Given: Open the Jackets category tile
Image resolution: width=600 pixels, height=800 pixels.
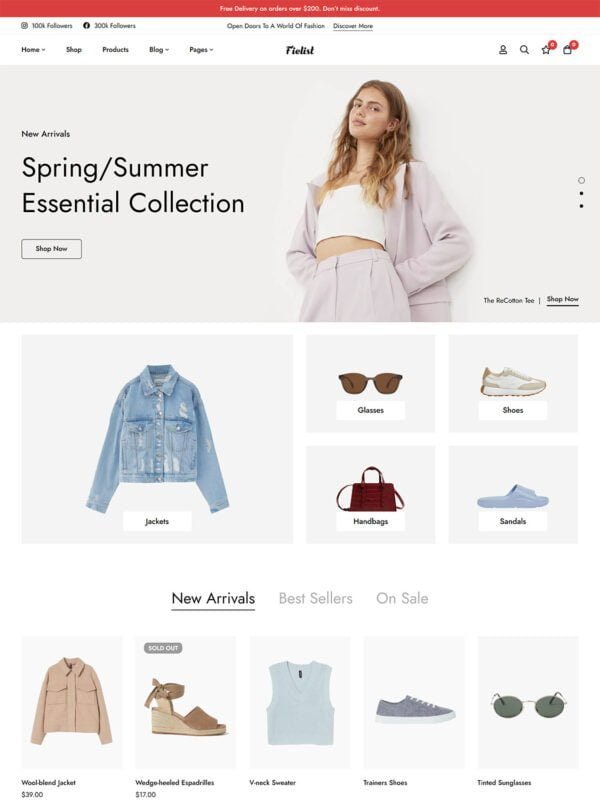Looking at the screenshot, I should tap(157, 439).
